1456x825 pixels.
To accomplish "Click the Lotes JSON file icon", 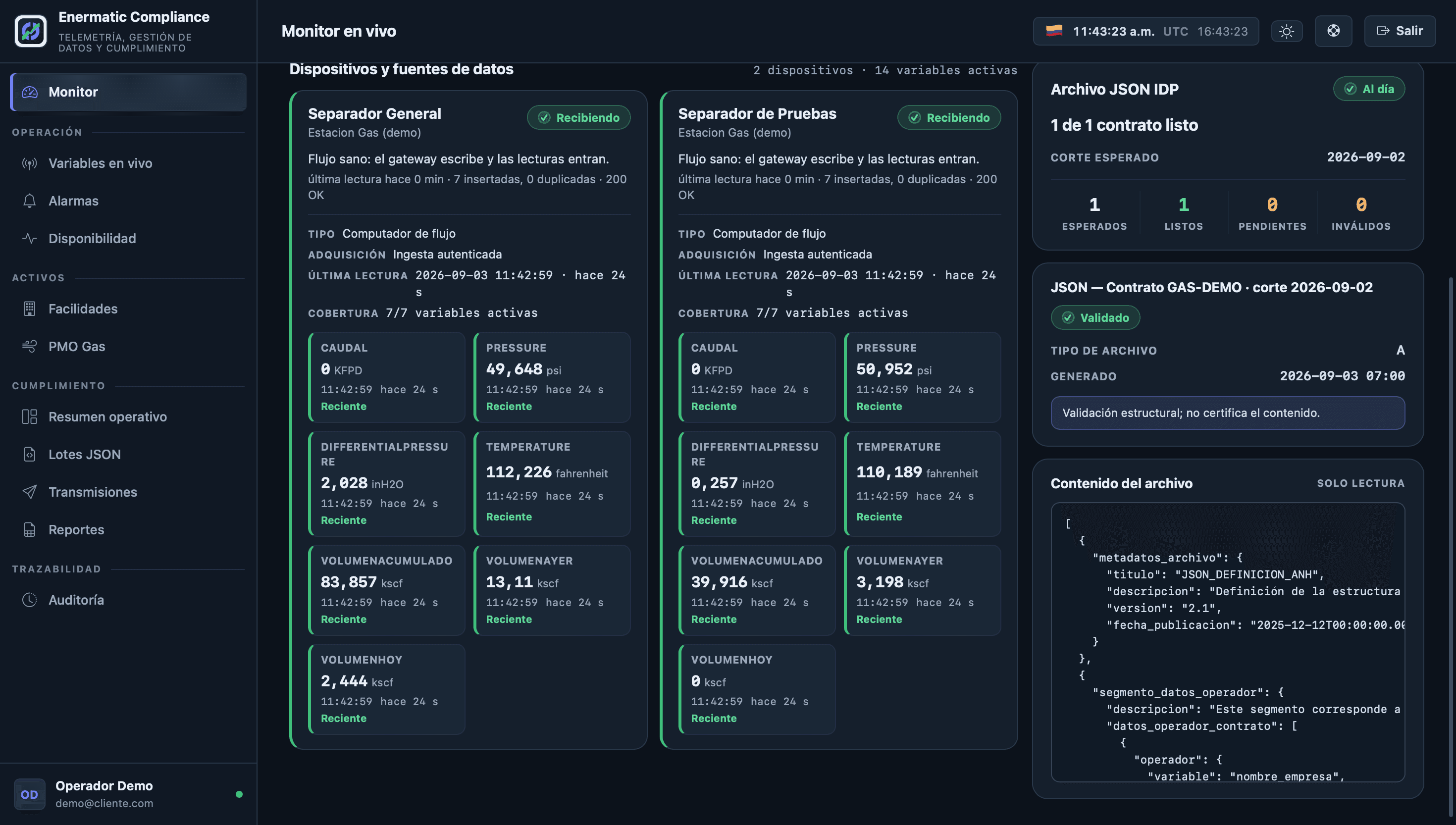I will coord(29,455).
